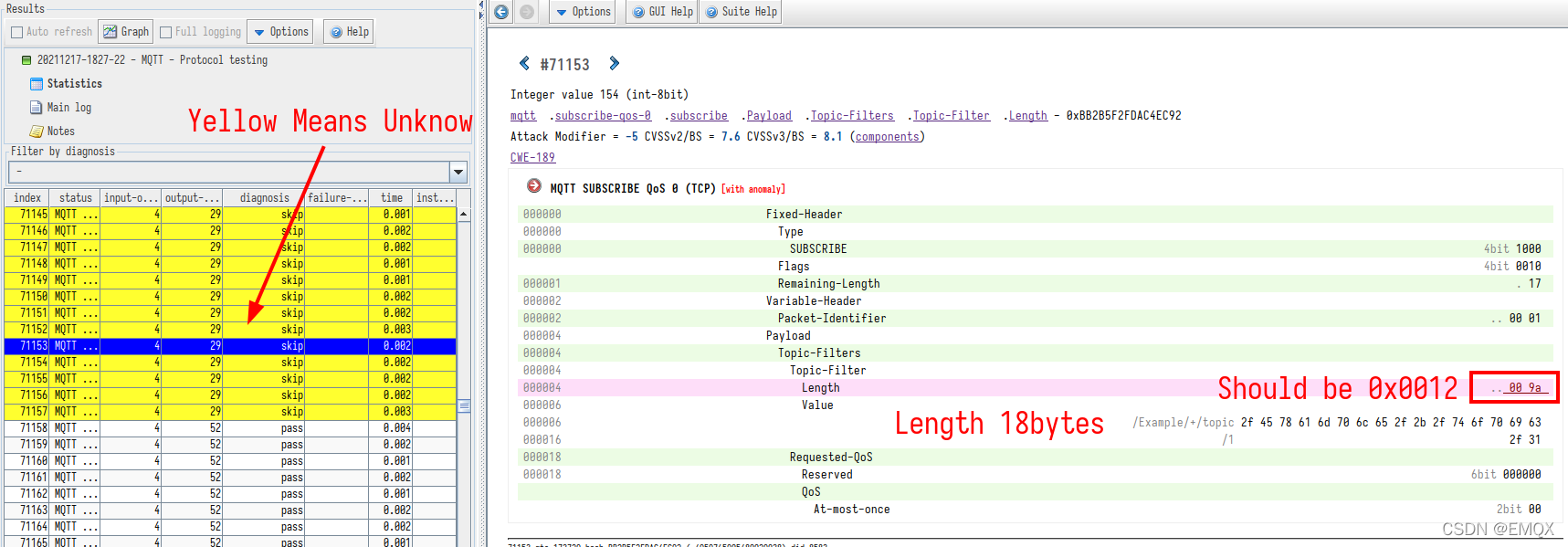
Task: Click the back navigation arrow icon
Action: click(x=501, y=12)
